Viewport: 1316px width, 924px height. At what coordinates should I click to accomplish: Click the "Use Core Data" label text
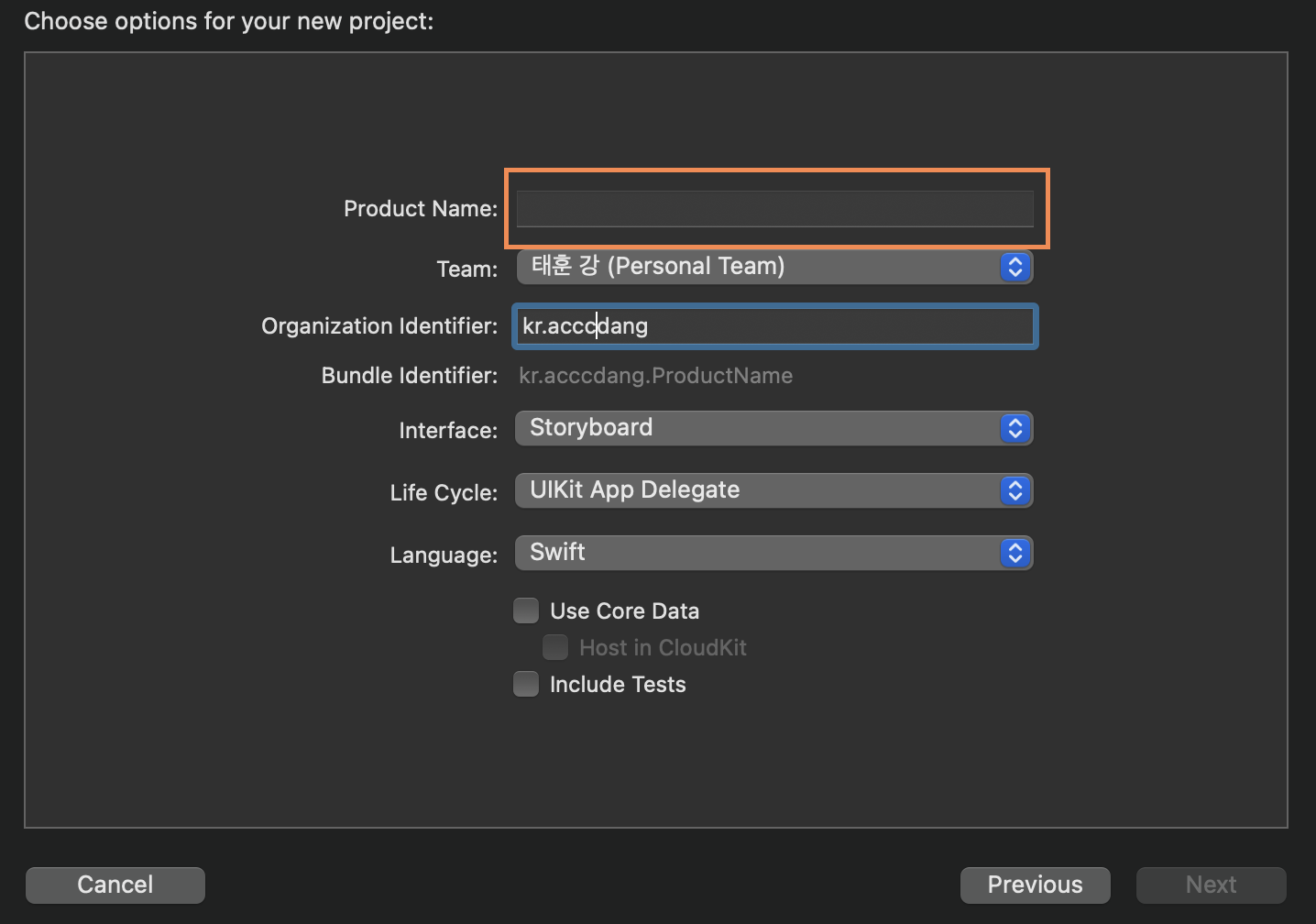624,611
